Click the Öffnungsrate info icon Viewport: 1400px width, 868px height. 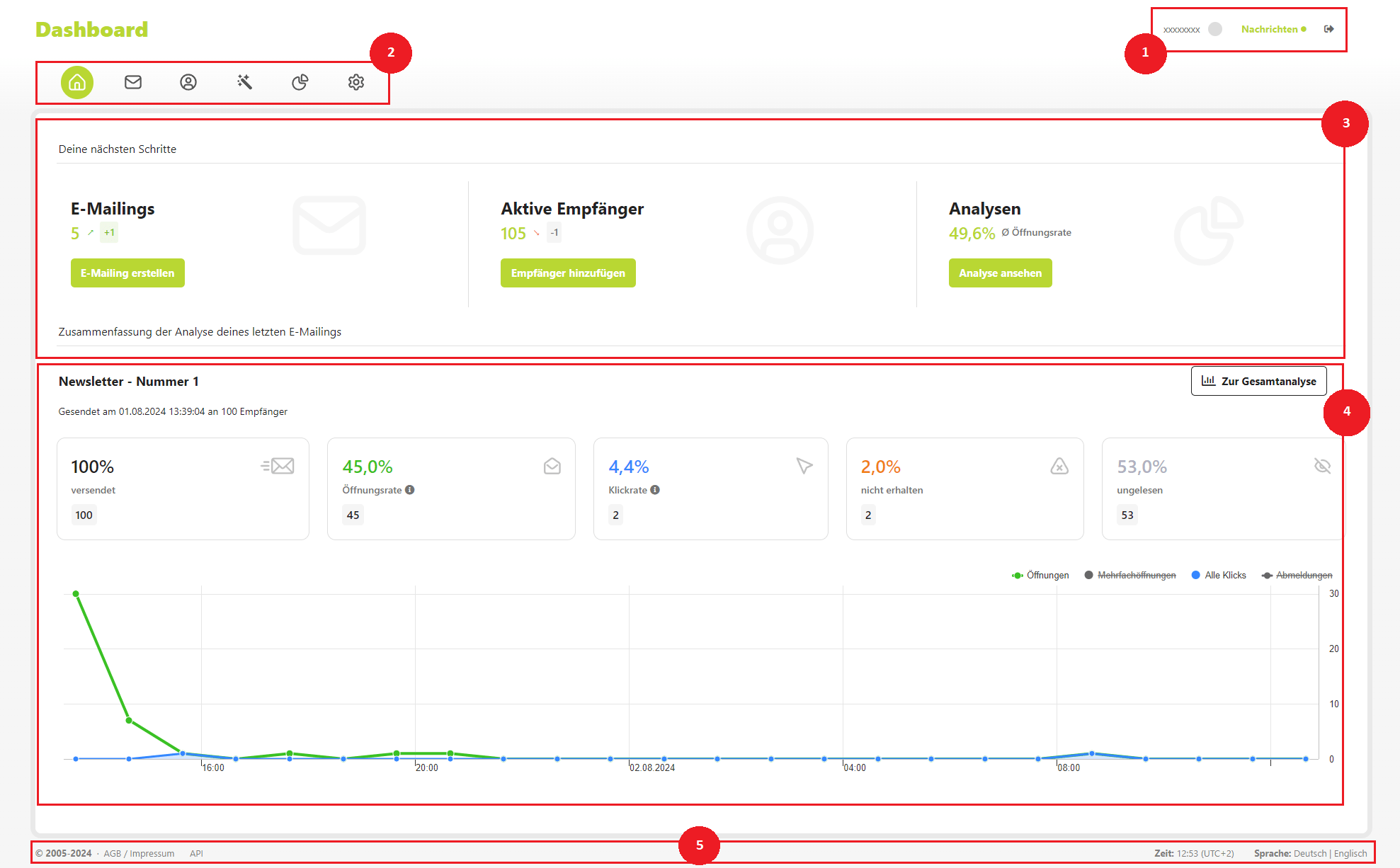tap(410, 490)
